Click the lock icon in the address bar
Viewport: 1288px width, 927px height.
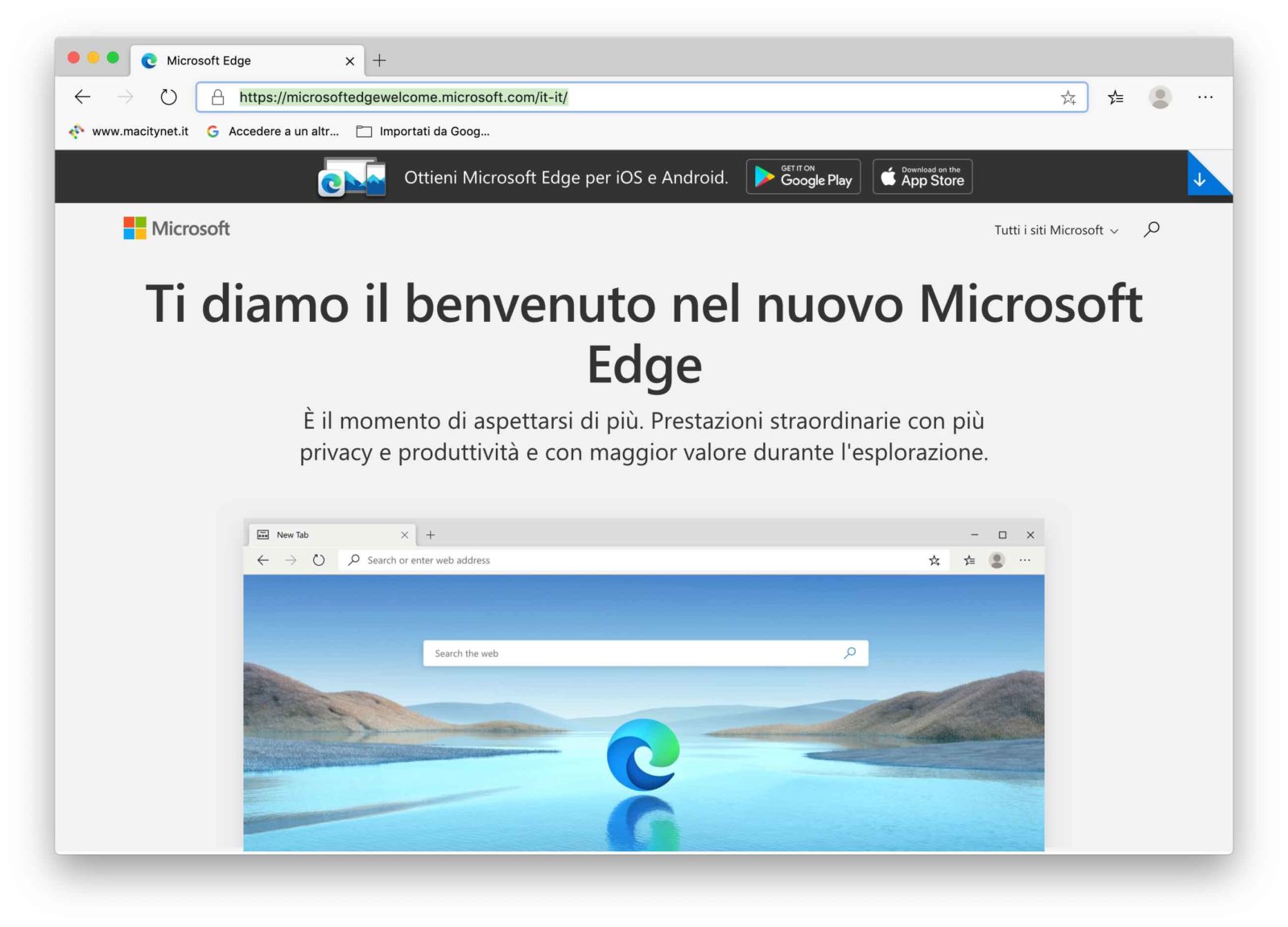click(x=217, y=97)
